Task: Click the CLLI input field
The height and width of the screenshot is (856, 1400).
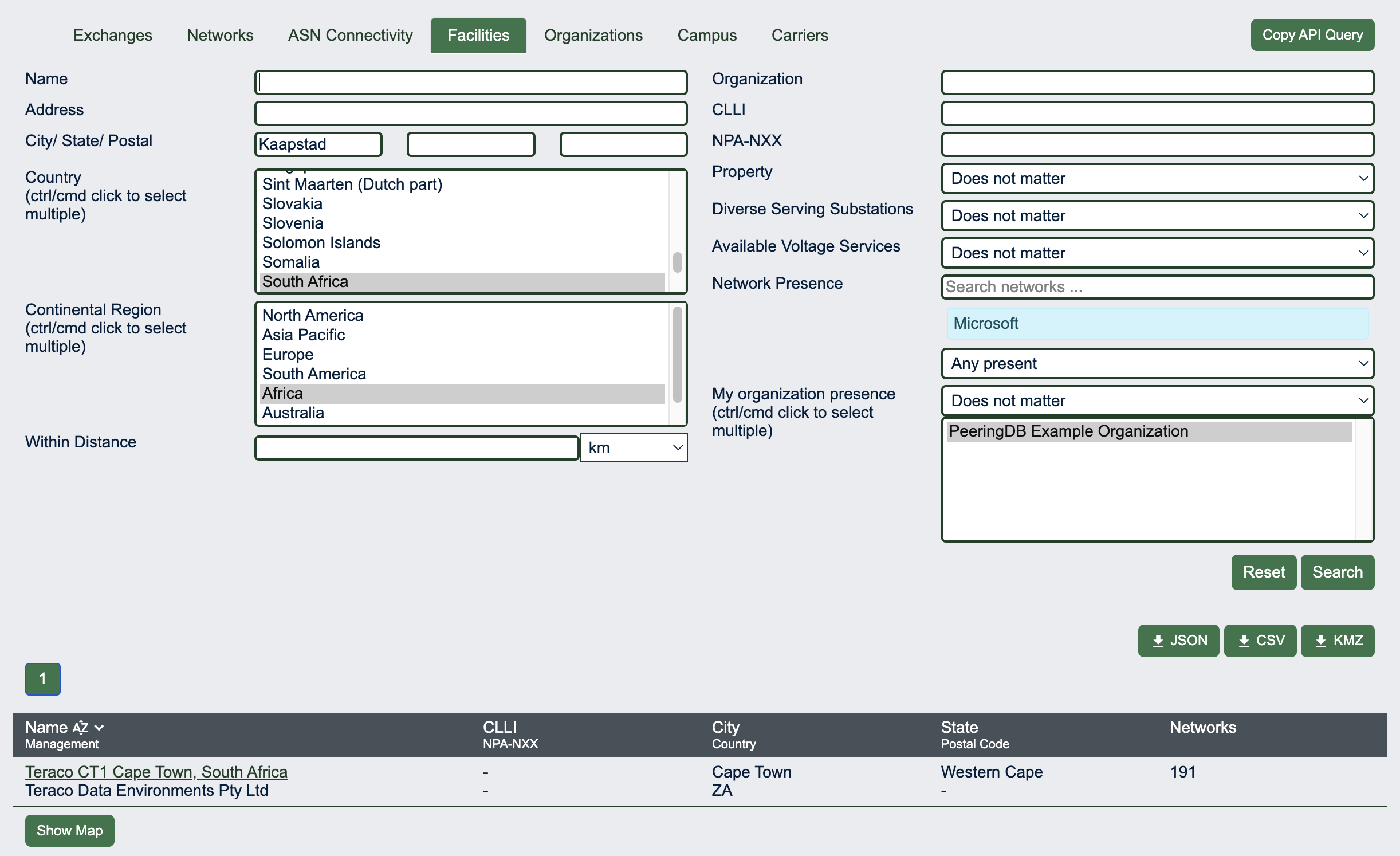Action: [1158, 113]
